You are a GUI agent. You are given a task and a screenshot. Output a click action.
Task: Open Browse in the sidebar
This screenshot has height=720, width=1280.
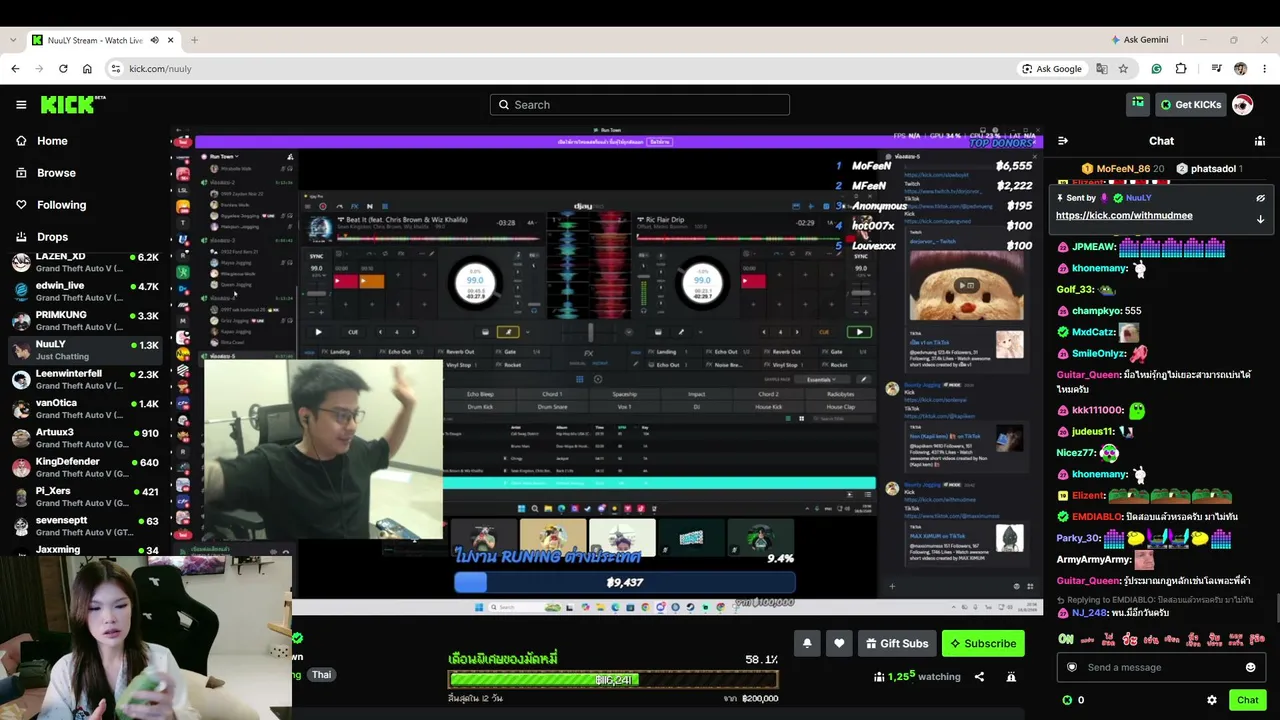point(56,173)
